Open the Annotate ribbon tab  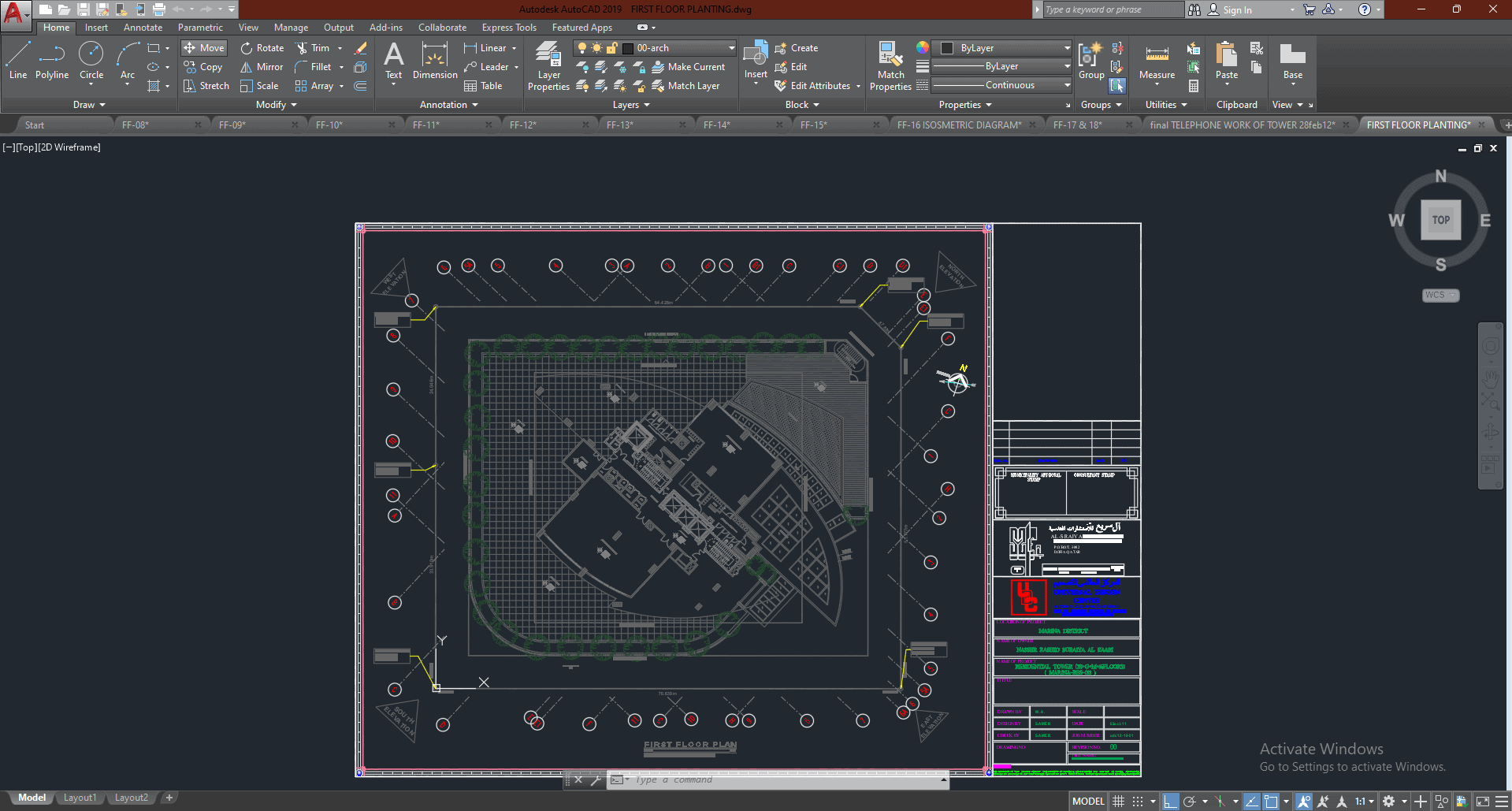point(143,28)
